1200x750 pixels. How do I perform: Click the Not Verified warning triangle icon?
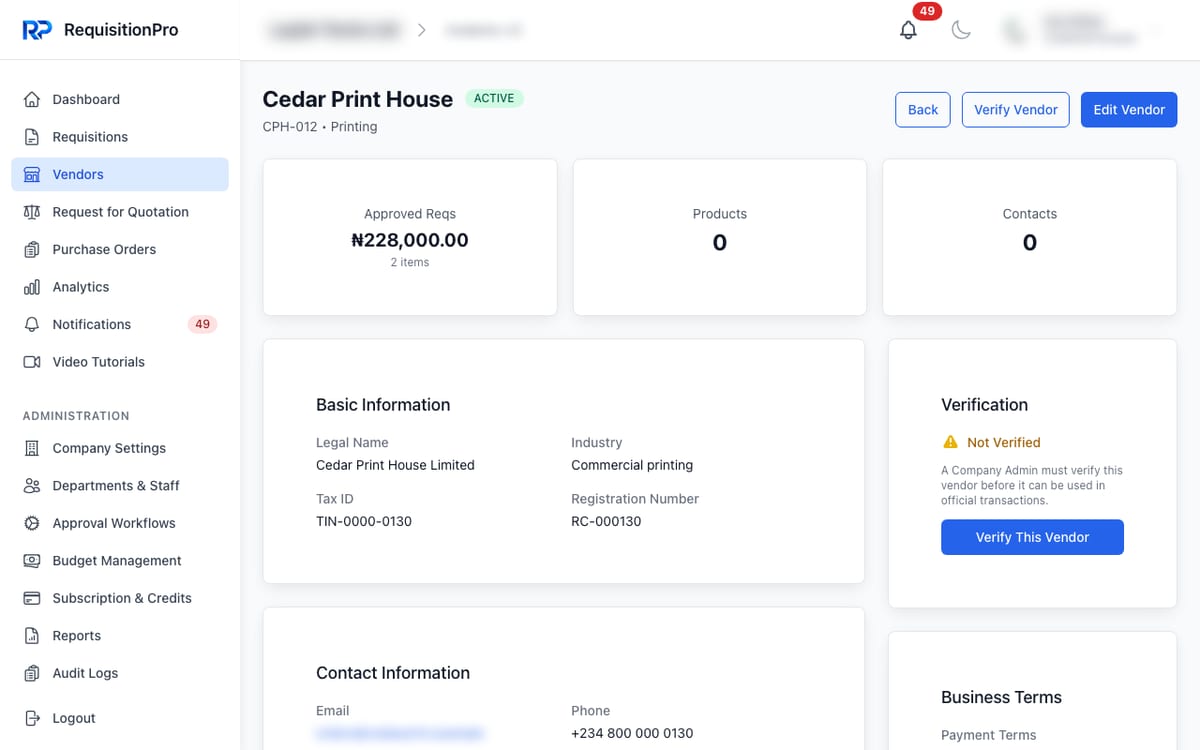coord(950,442)
